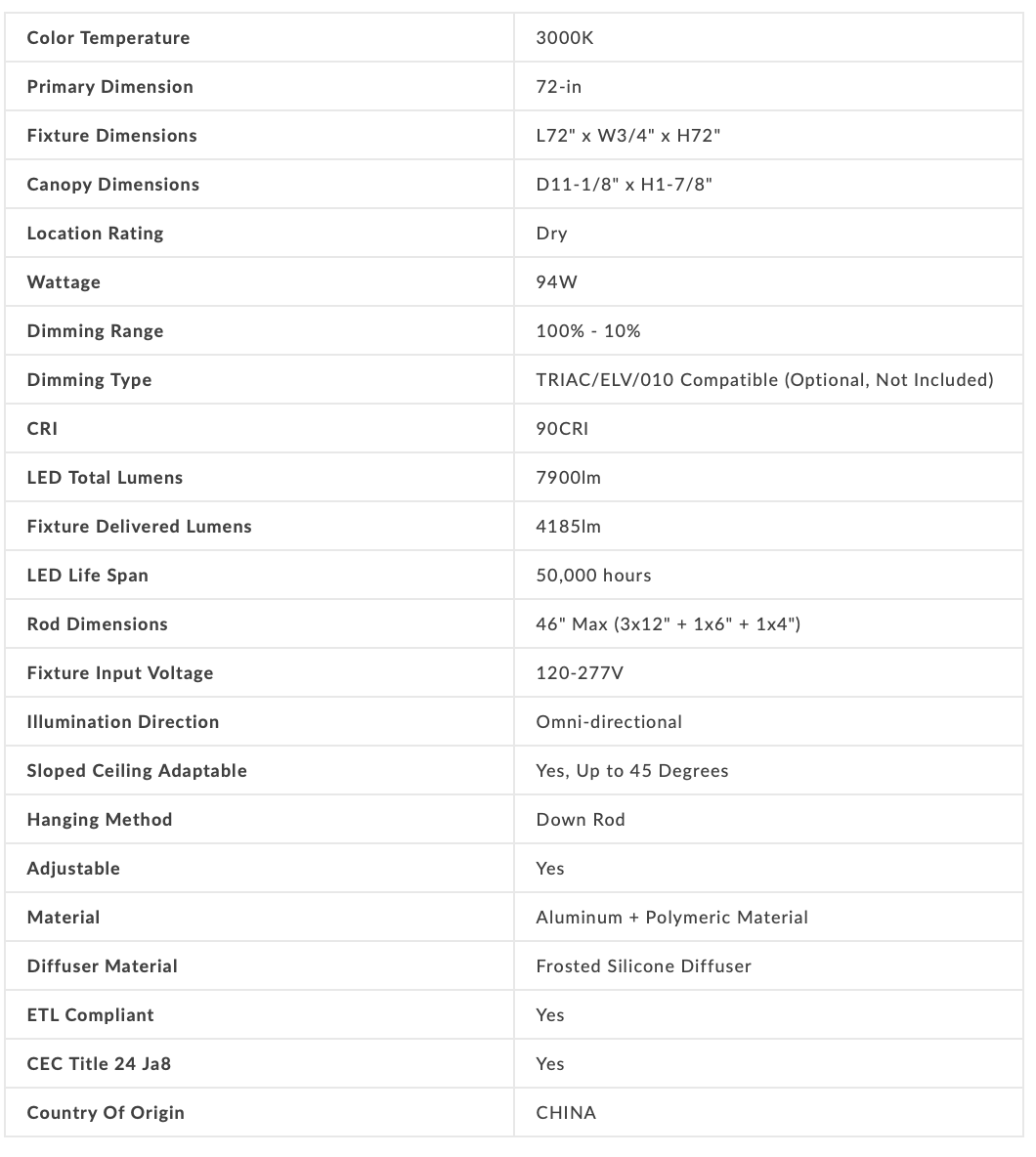Select the Sloped Ceiling Adaptable label
Viewport: 1036px width, 1157px height.
[137, 771]
